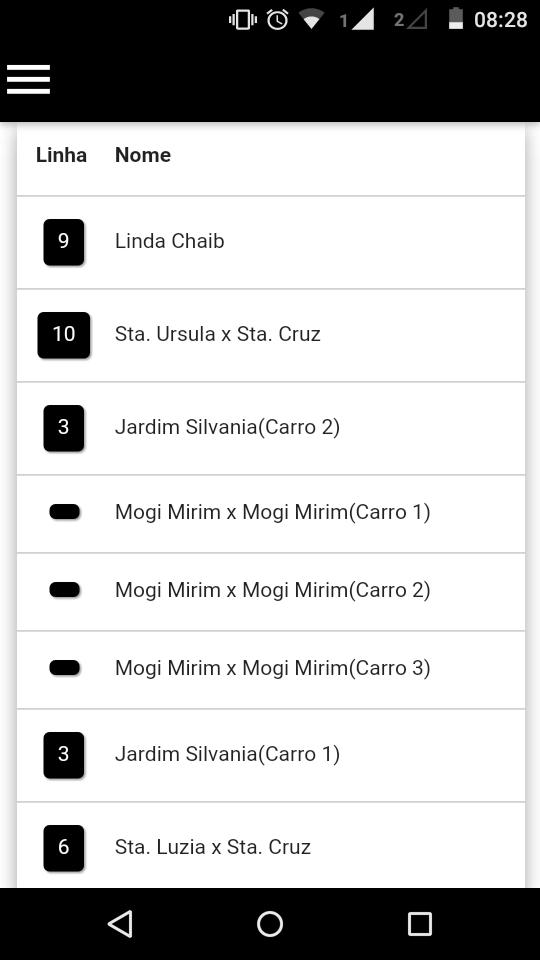Screen dimensions: 540x960
Task: Choose Mogi Mirim x Mogi Mirim(Carro 2)
Action: pos(271,592)
